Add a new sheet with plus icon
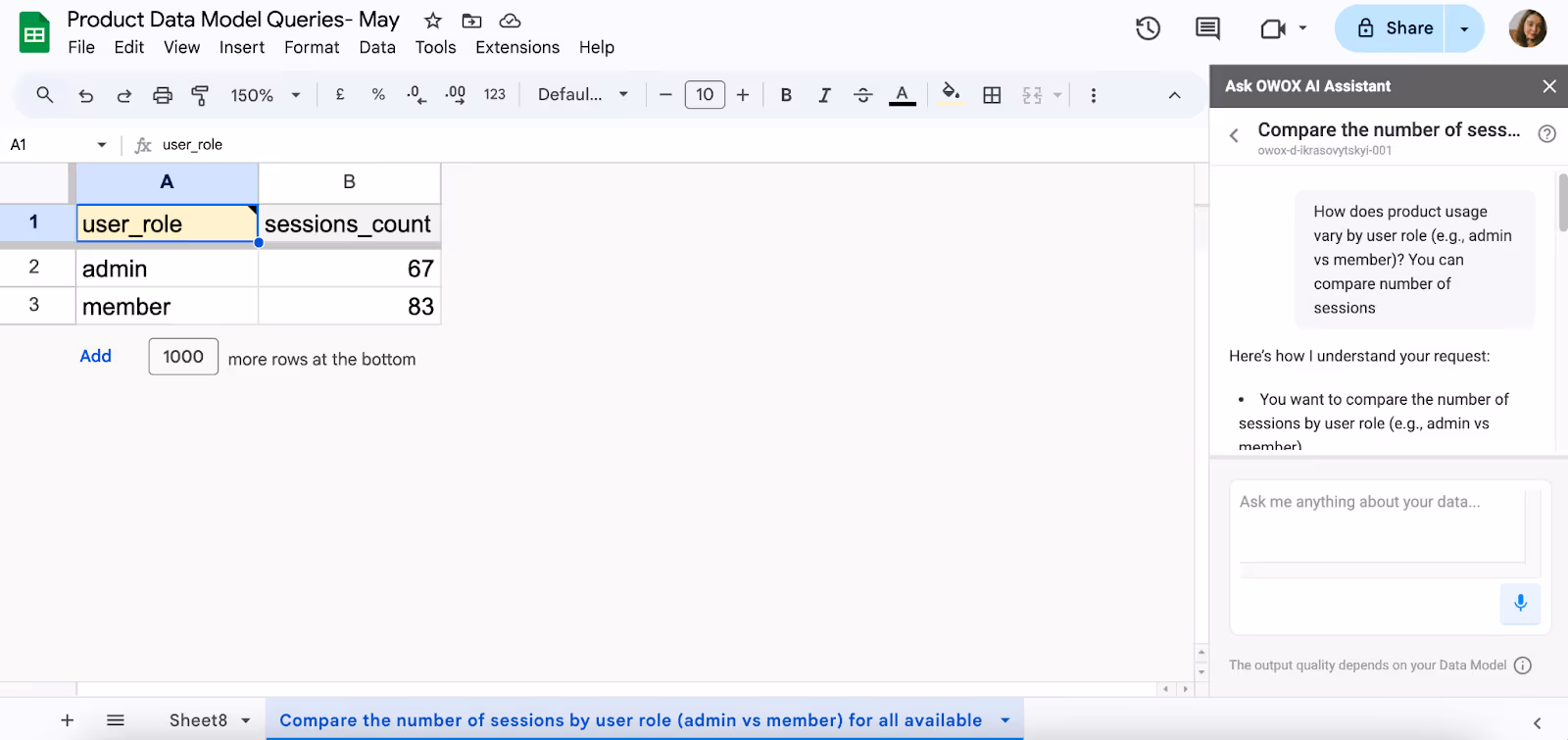 click(x=67, y=720)
